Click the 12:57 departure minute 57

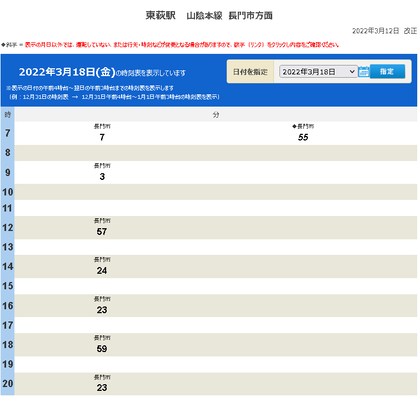coord(102,232)
